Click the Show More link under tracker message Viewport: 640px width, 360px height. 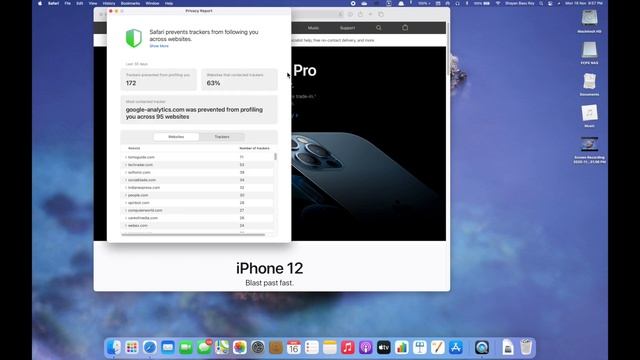159,46
